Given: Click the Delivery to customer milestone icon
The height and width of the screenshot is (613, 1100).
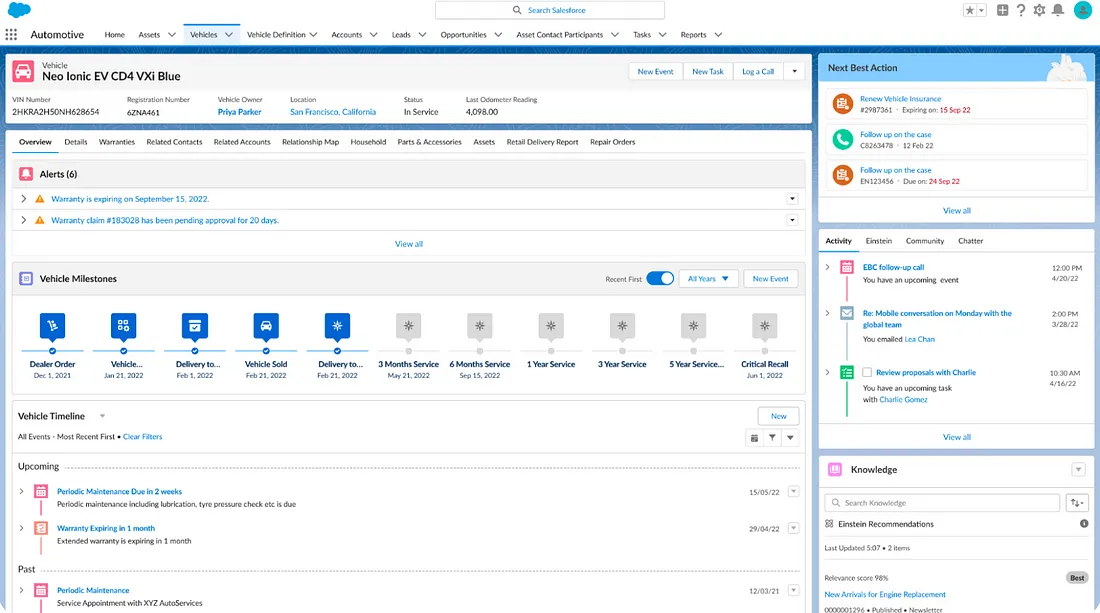Looking at the screenshot, I should (x=195, y=326).
